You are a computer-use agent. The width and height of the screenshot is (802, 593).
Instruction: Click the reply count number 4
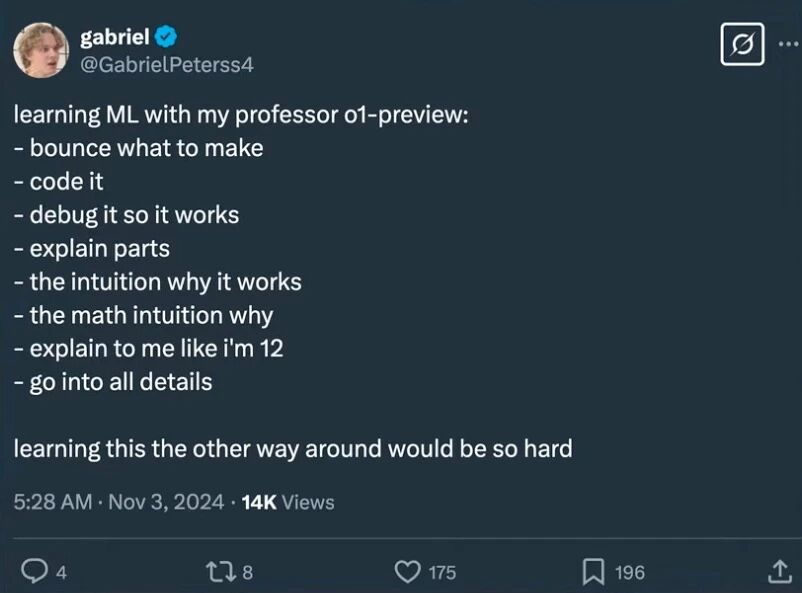coord(61,572)
